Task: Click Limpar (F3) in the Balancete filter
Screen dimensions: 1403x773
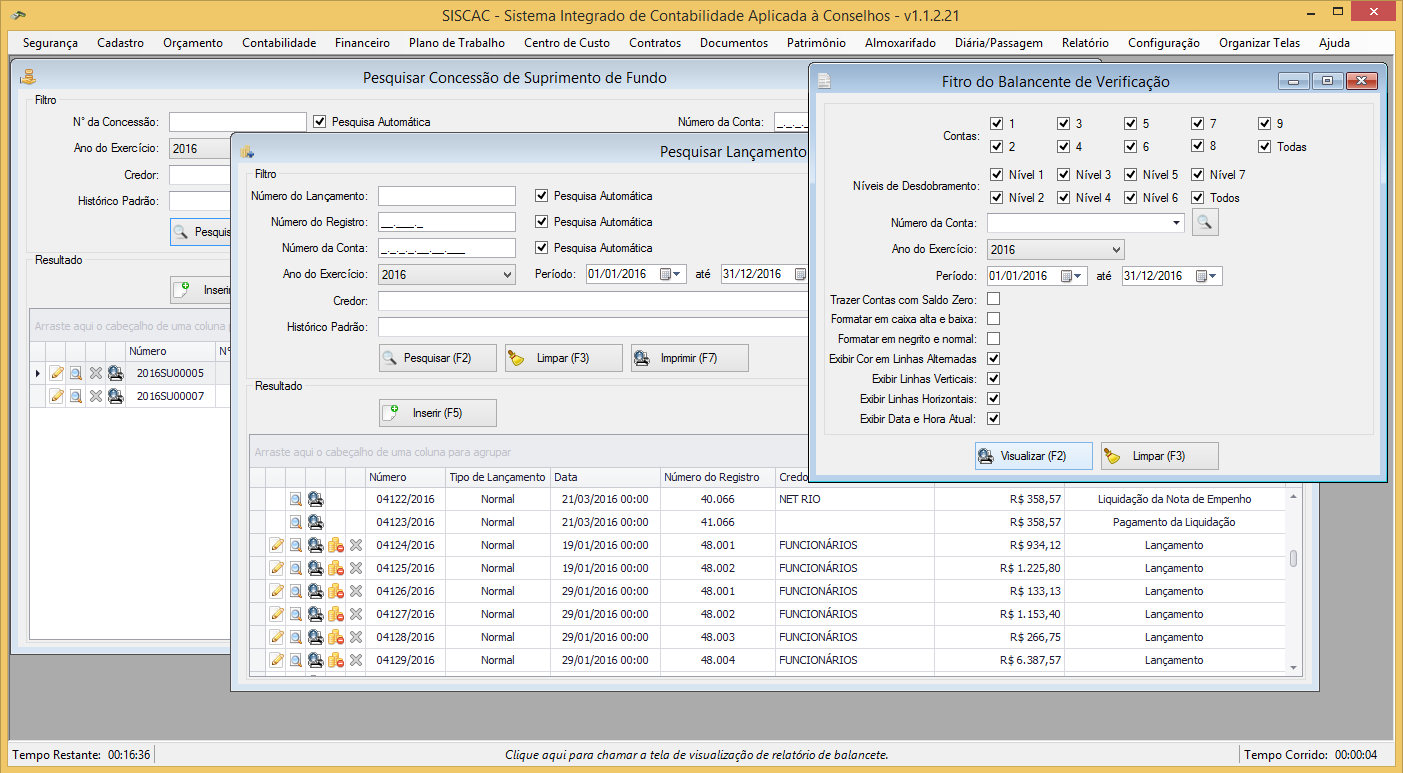Action: [x=1160, y=456]
